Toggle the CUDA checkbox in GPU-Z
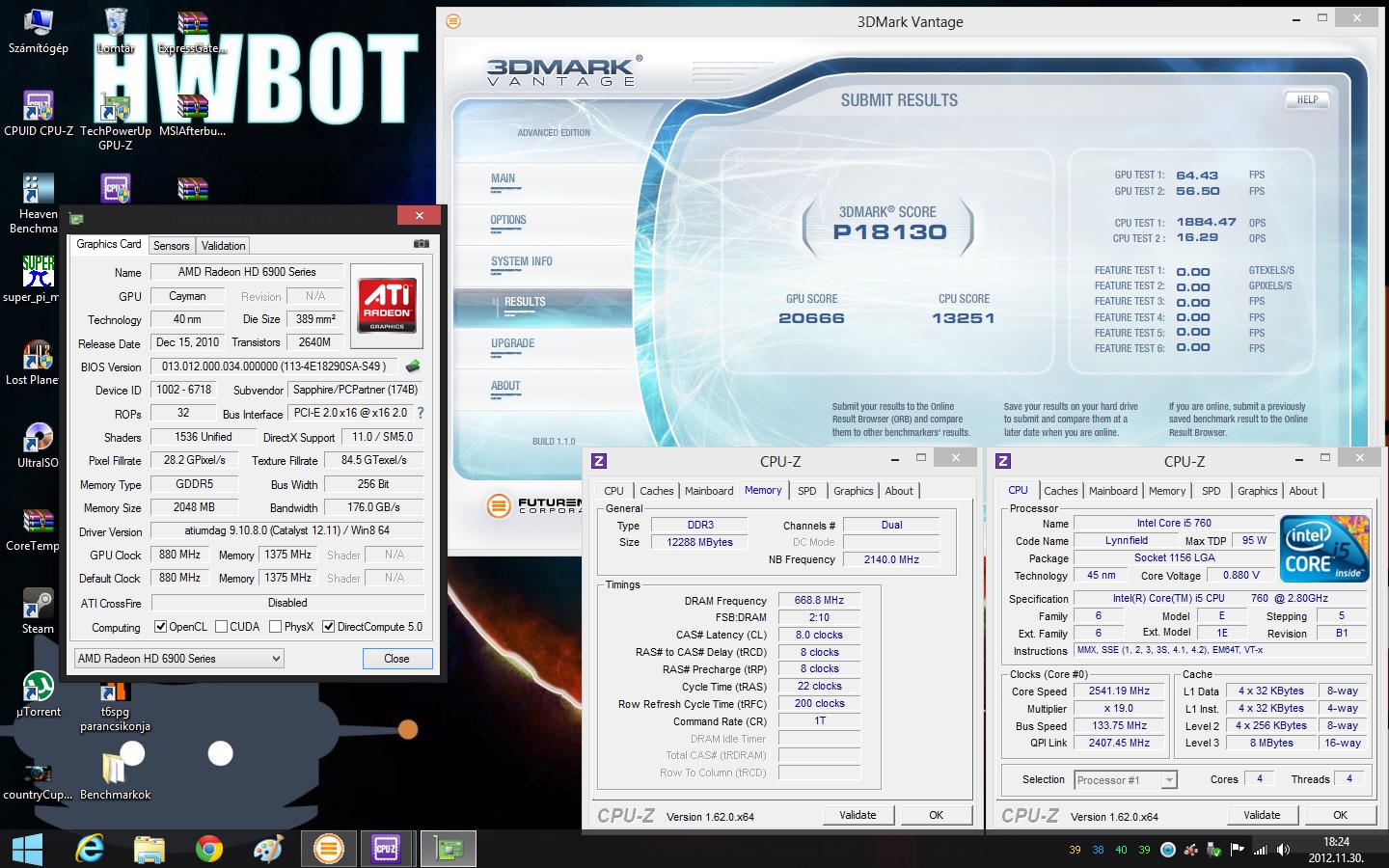 221,627
